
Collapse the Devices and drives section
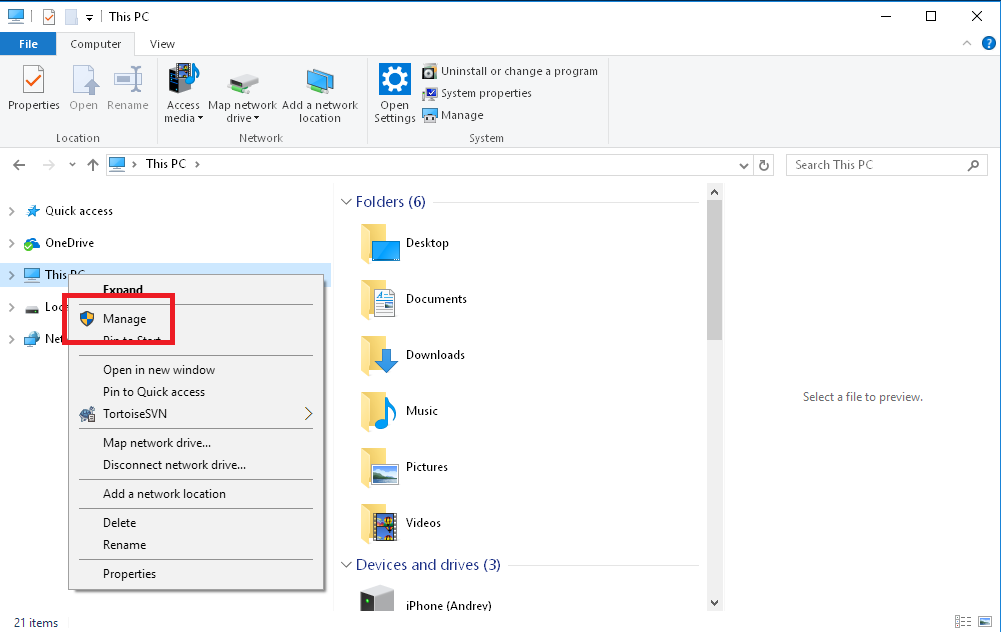(345, 565)
